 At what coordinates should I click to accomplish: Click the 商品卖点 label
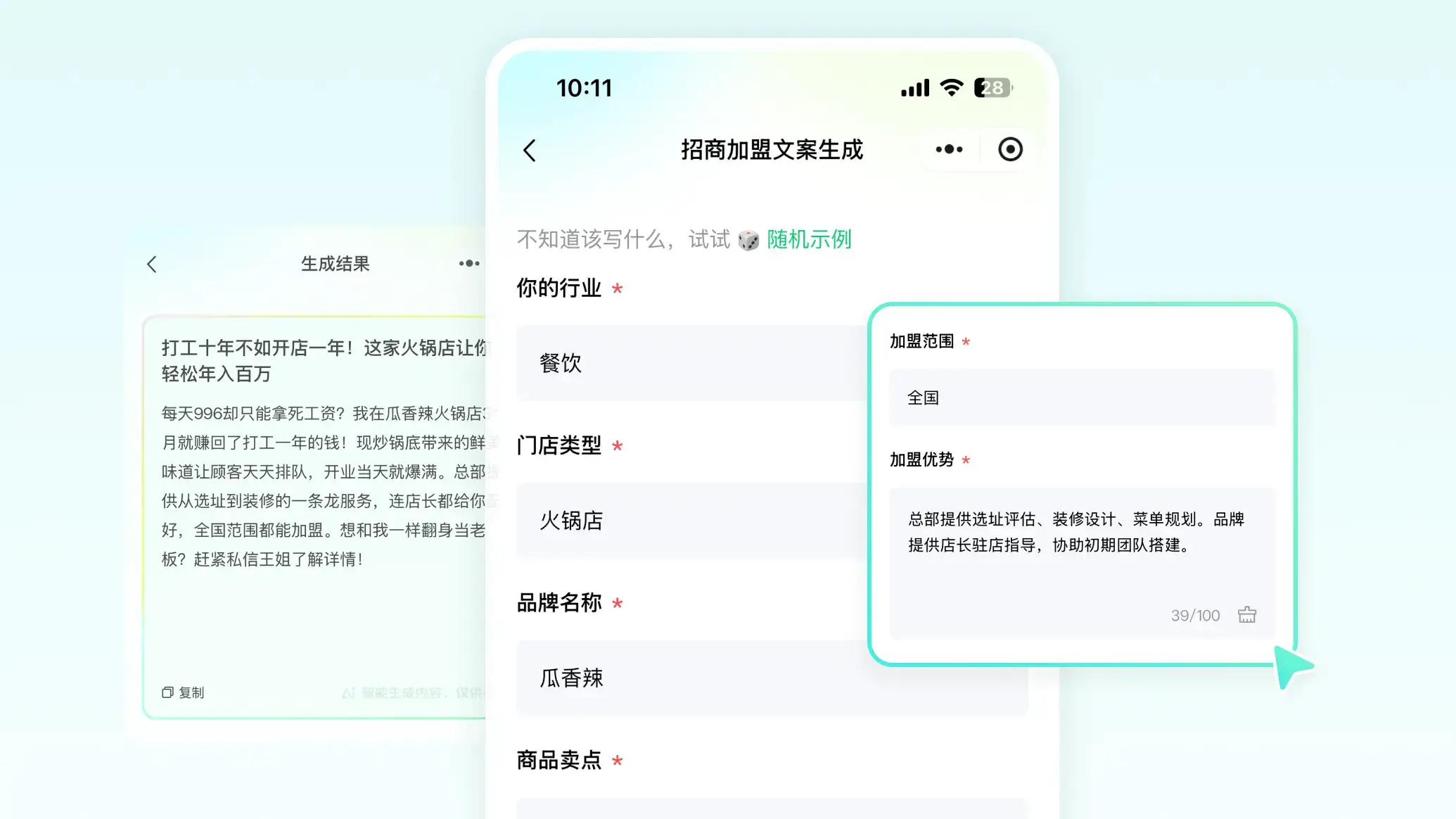click(x=559, y=761)
